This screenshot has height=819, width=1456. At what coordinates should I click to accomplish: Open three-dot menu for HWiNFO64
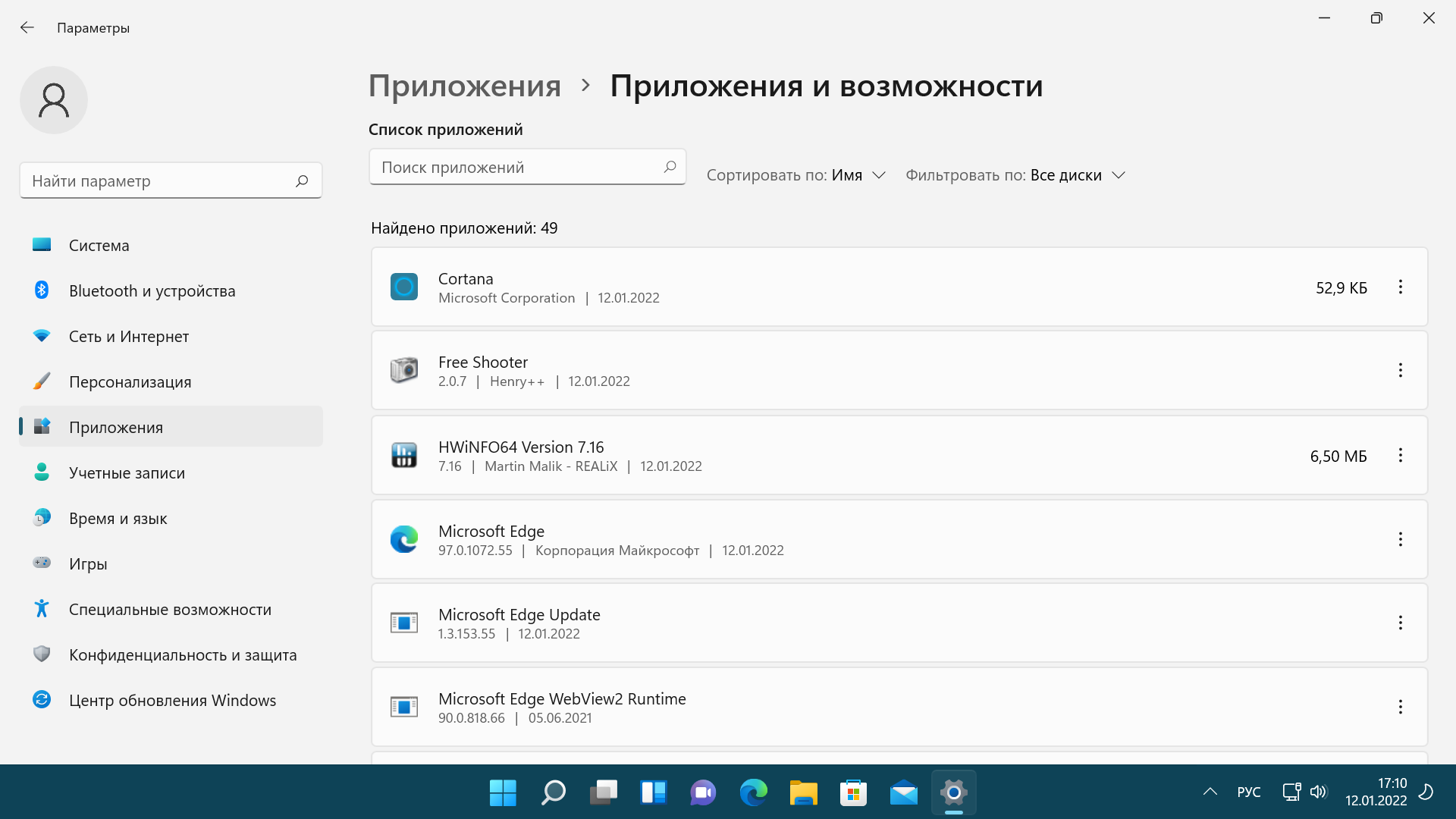click(1400, 456)
